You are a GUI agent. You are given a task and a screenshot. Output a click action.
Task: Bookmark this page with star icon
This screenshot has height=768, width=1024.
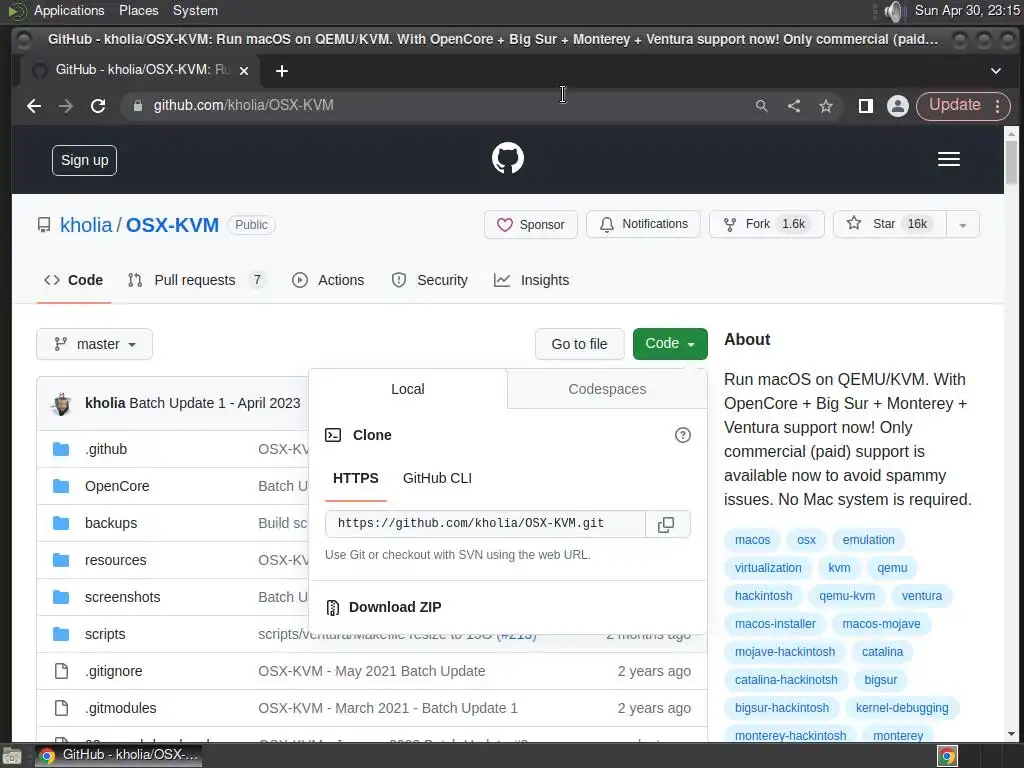tap(826, 106)
